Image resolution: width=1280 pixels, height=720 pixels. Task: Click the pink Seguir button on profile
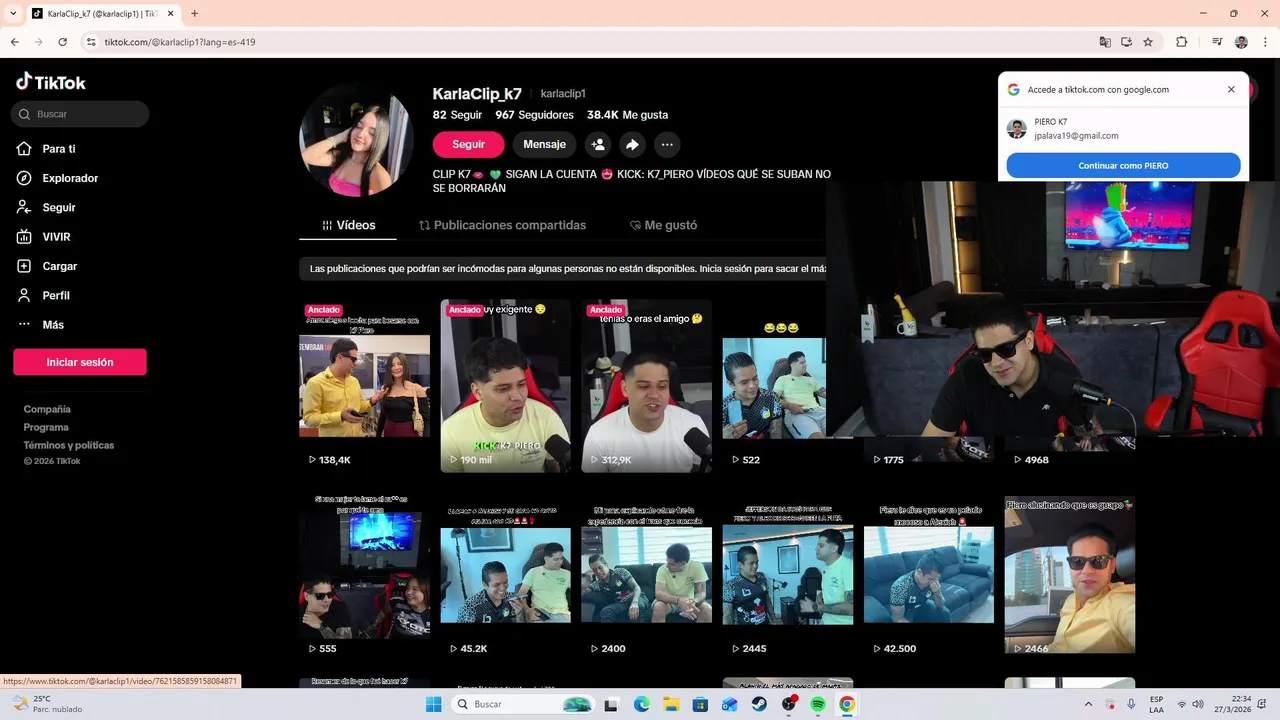468,144
